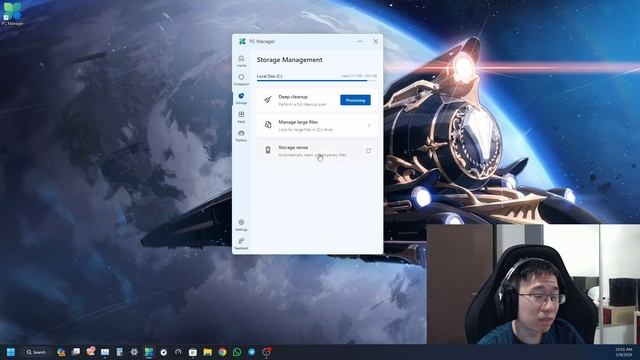The image size is (640, 360).
Task: Open the Home section in PC Manager
Action: [241, 61]
